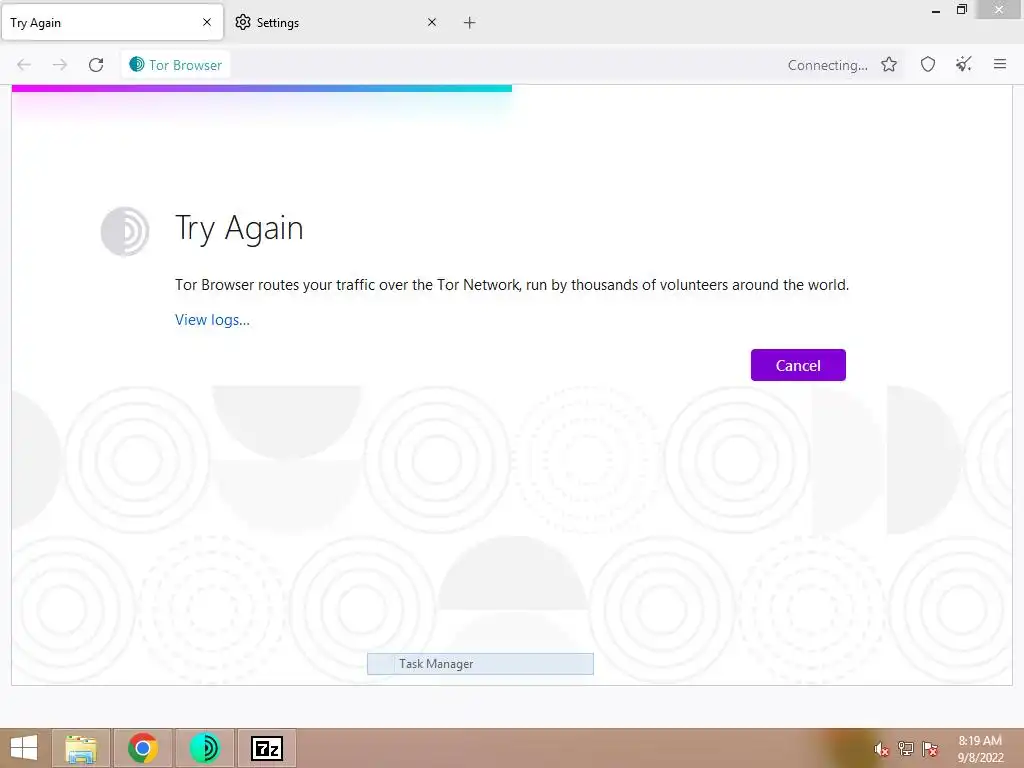Switch to the Settings tab
1024x768 pixels.
336,23
